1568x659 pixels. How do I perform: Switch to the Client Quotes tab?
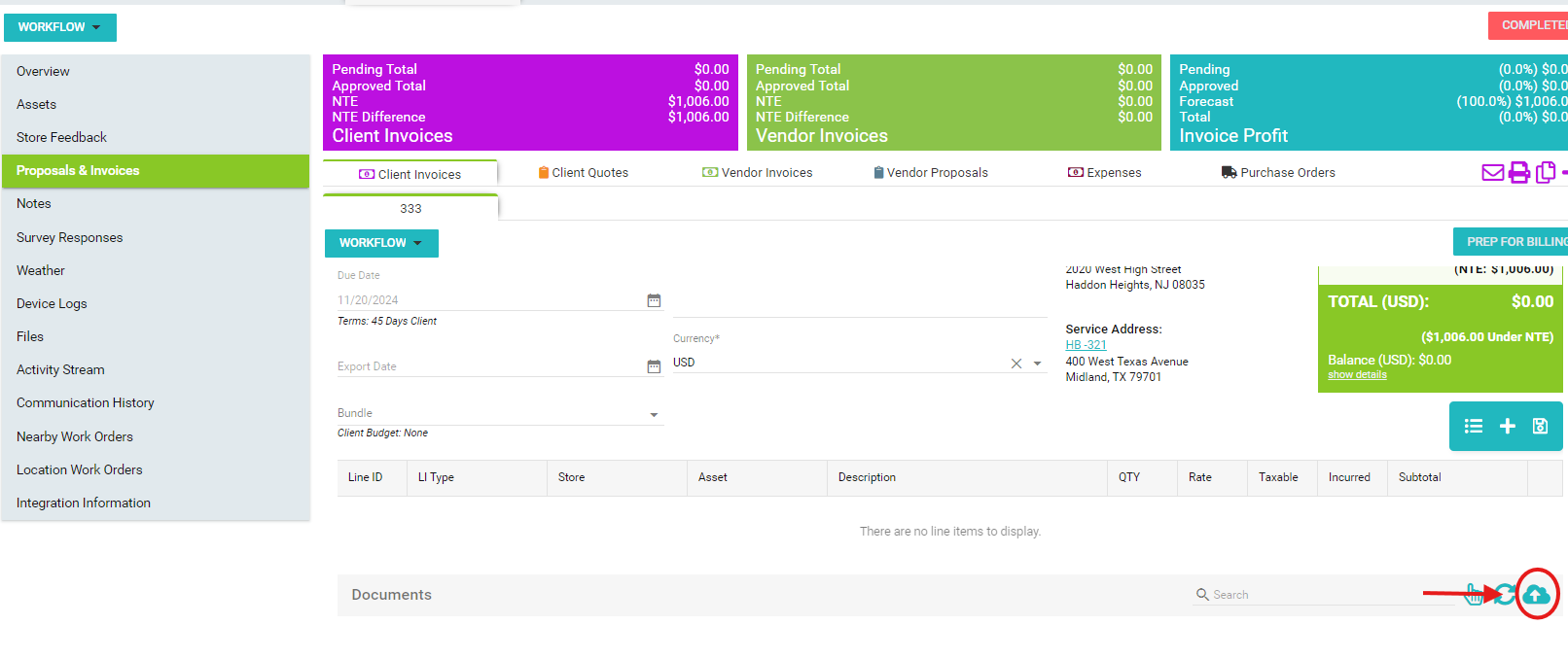click(583, 173)
